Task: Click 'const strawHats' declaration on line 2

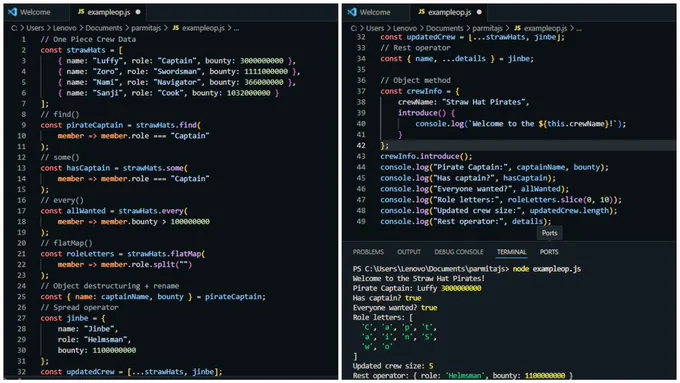Action: coord(73,50)
